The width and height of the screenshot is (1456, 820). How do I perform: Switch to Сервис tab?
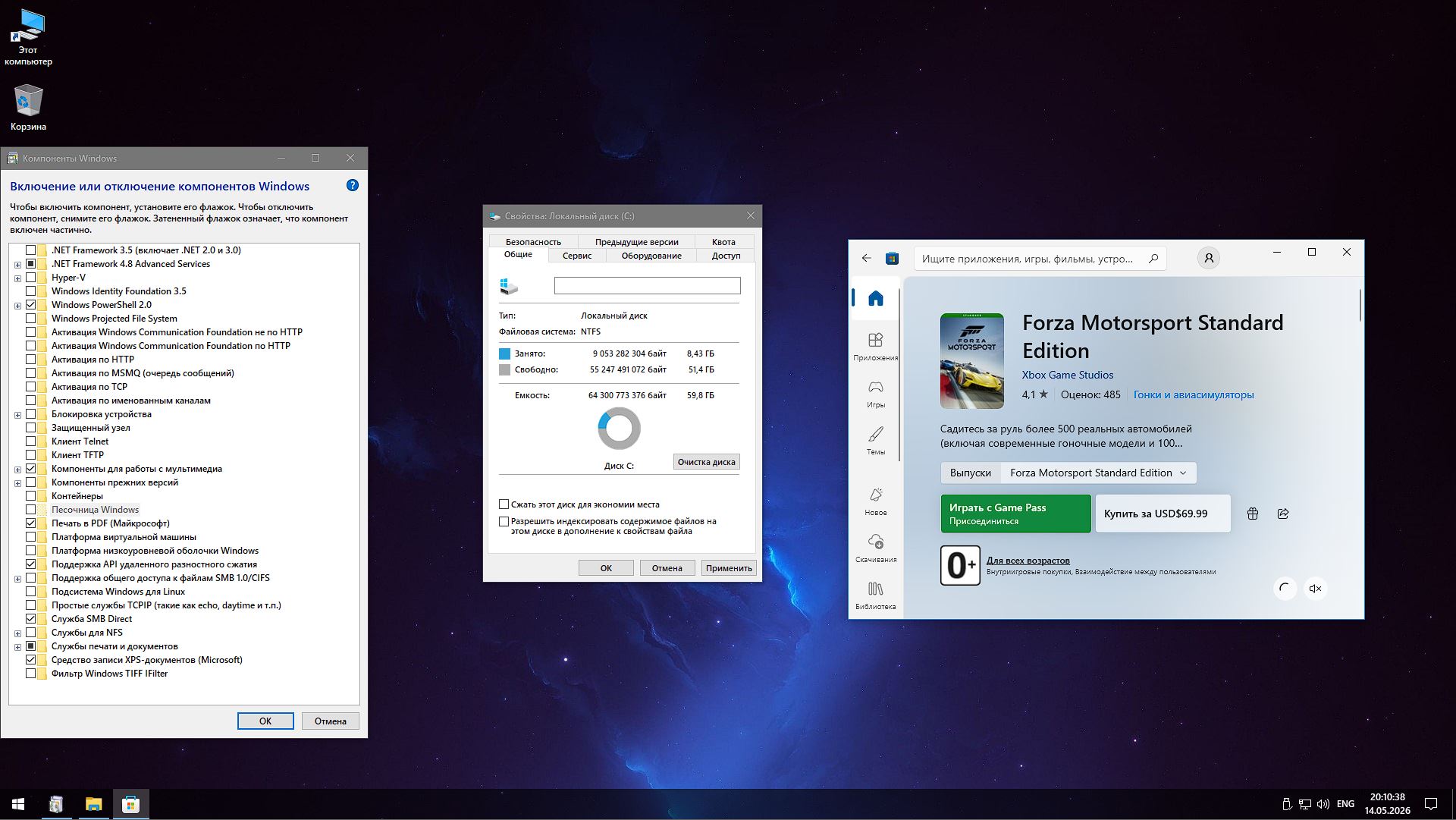tap(577, 256)
